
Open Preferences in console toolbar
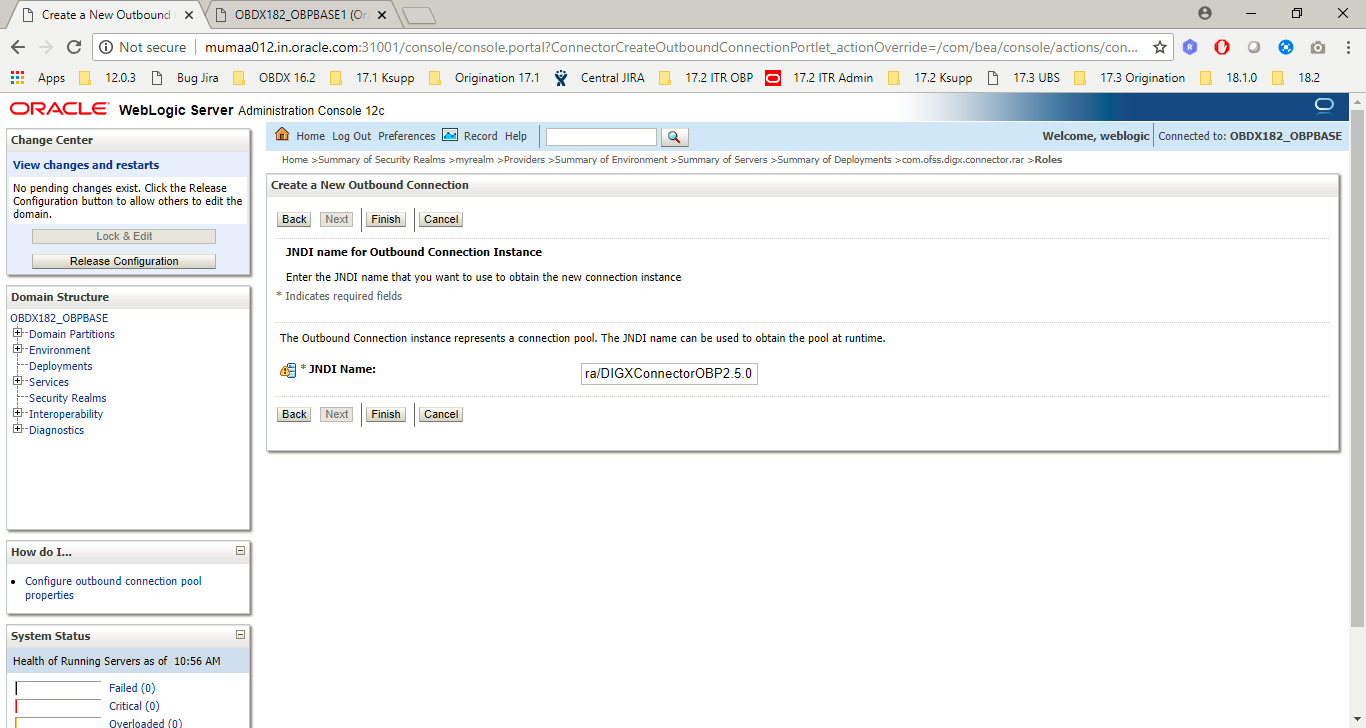point(407,136)
